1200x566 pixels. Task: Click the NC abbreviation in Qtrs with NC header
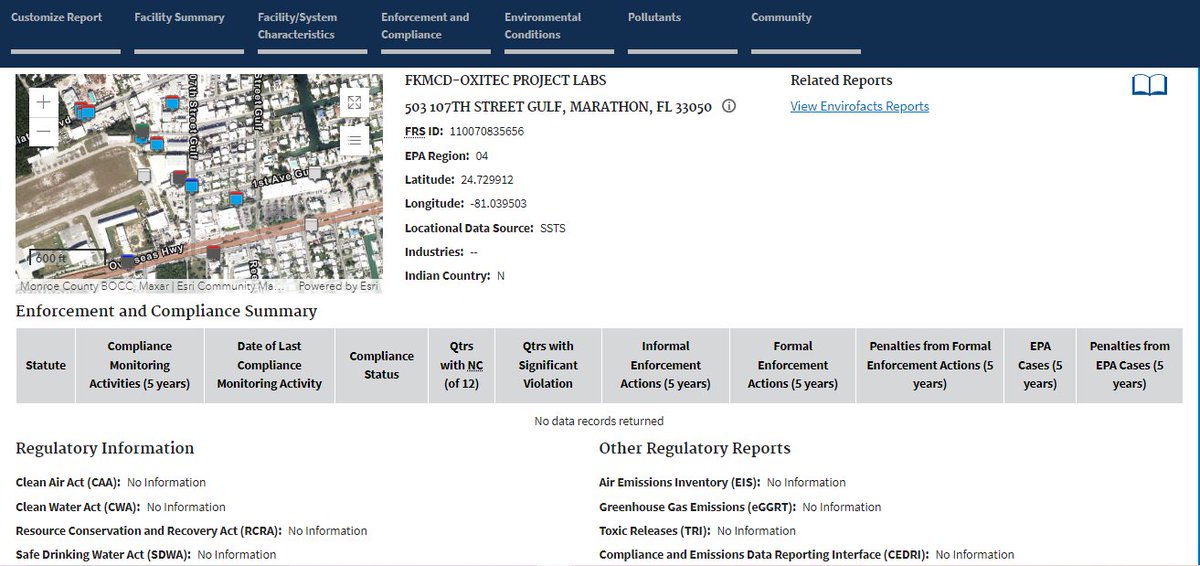pos(476,365)
